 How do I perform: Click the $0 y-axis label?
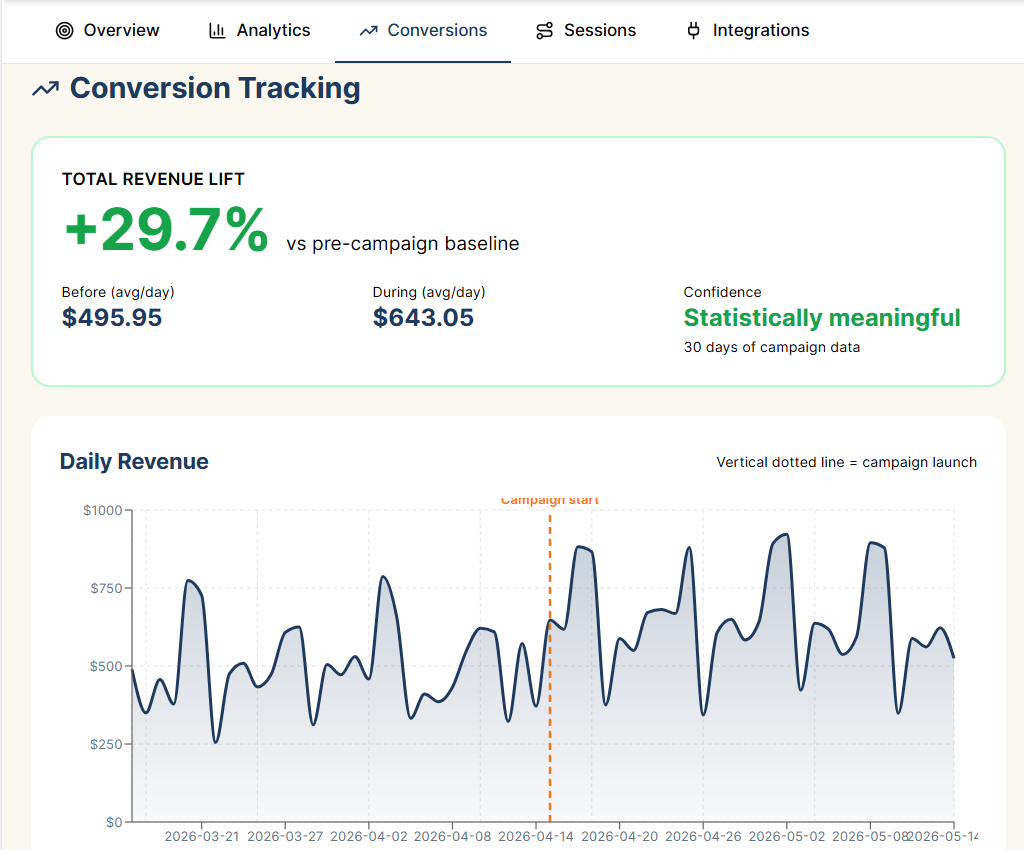pos(114,822)
